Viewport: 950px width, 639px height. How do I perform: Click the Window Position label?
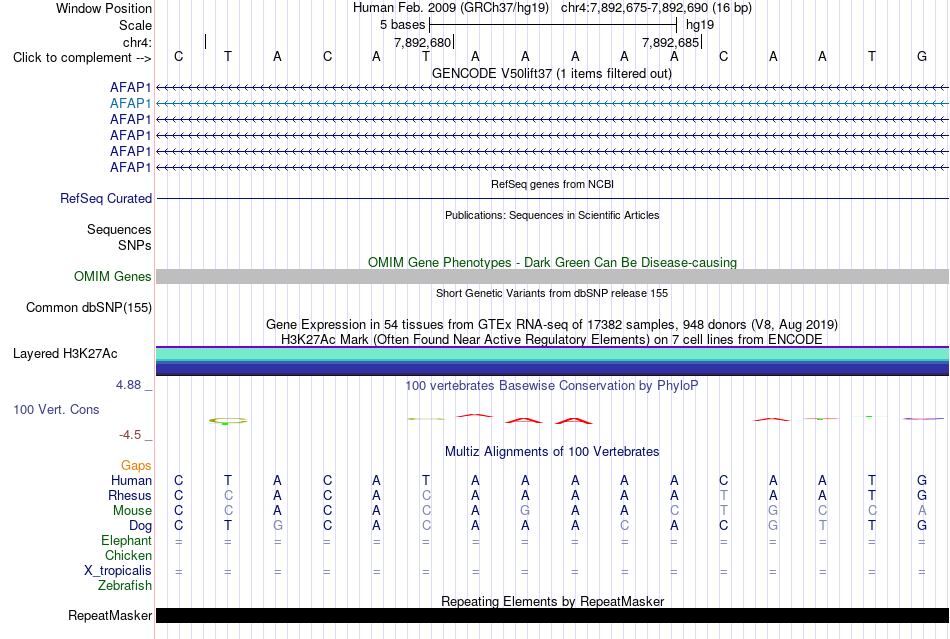tap(104, 8)
